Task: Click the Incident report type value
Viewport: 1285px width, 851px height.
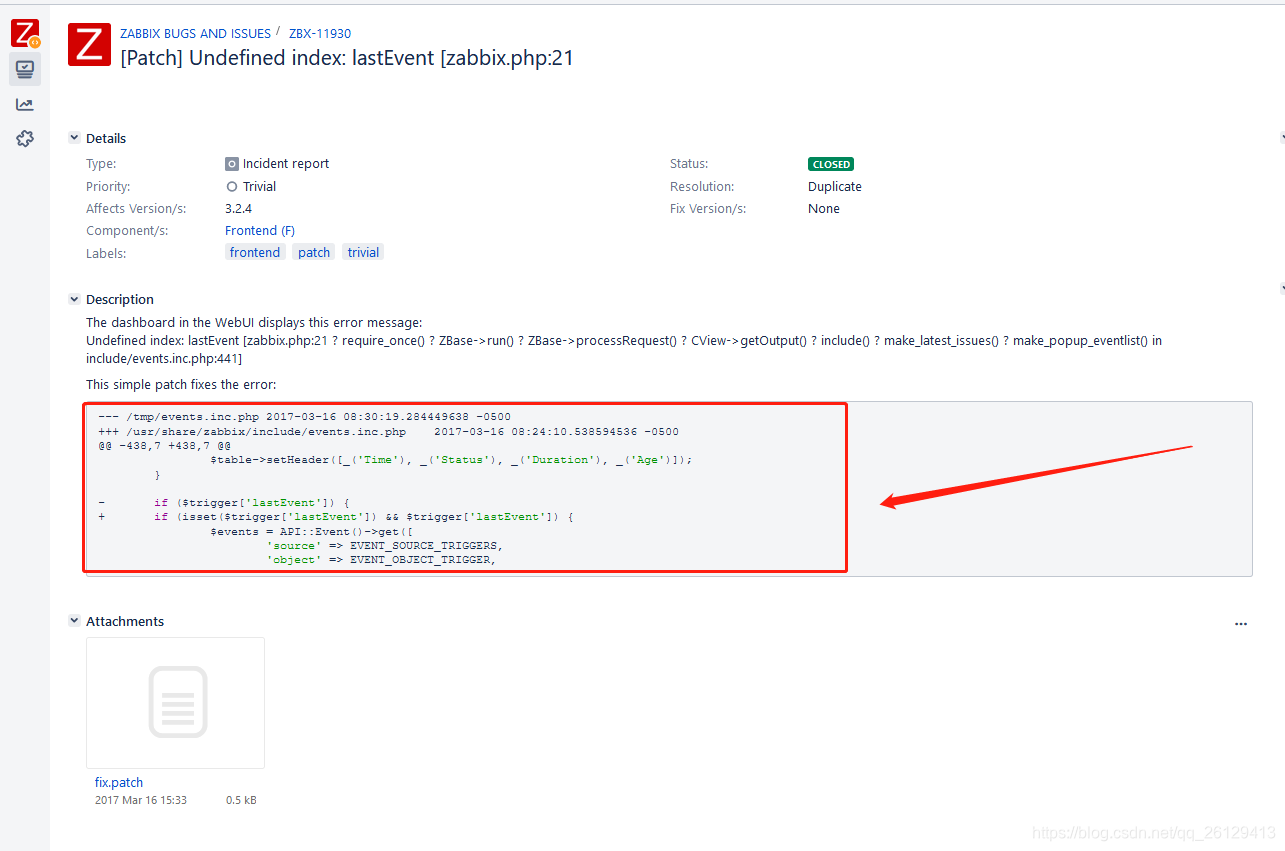Action: (286, 164)
